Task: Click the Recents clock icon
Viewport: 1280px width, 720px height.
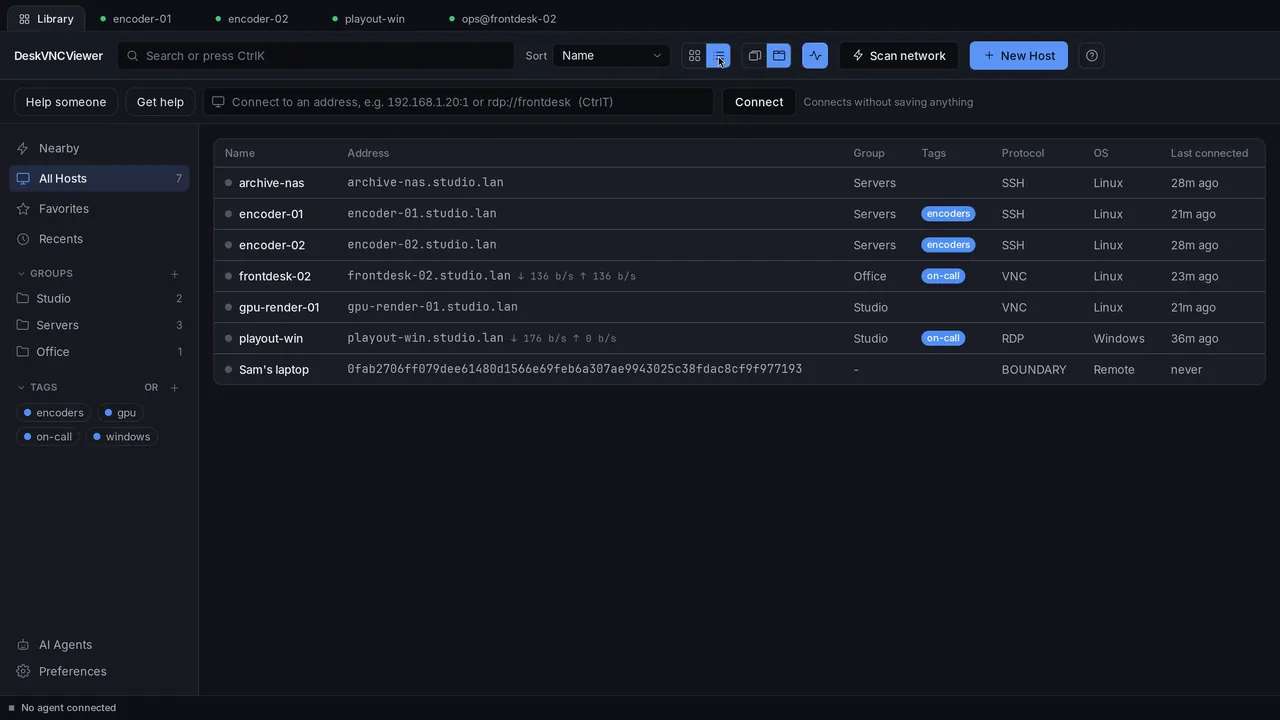Action: [23, 239]
